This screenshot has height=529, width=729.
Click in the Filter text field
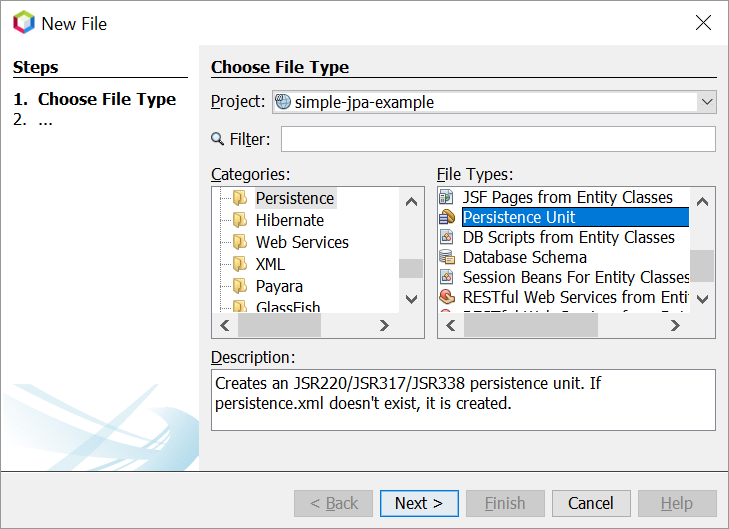[x=498, y=139]
